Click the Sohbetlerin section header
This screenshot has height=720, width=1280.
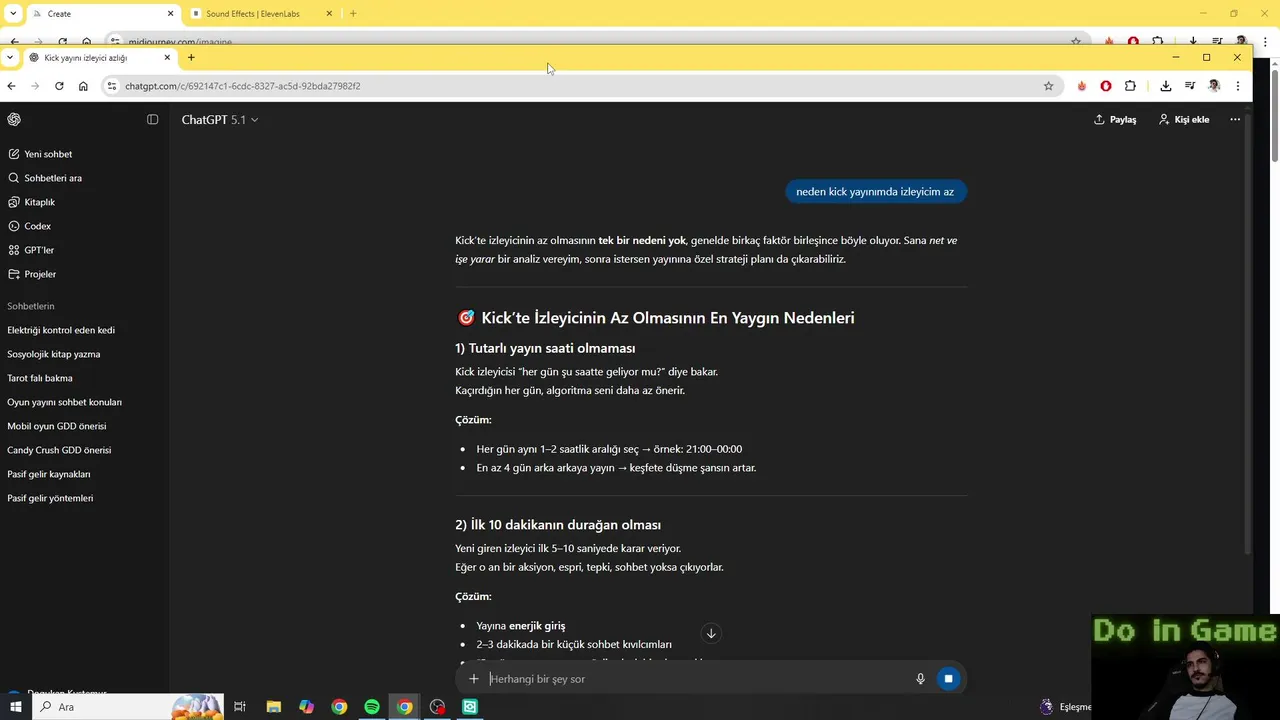point(31,306)
